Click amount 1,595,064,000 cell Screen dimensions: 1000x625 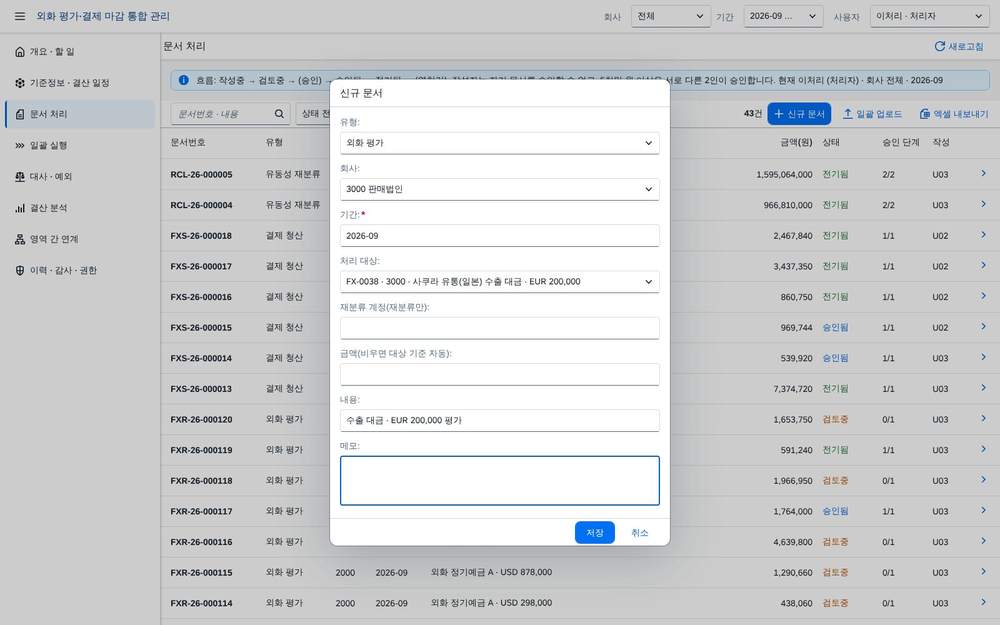pos(784,175)
